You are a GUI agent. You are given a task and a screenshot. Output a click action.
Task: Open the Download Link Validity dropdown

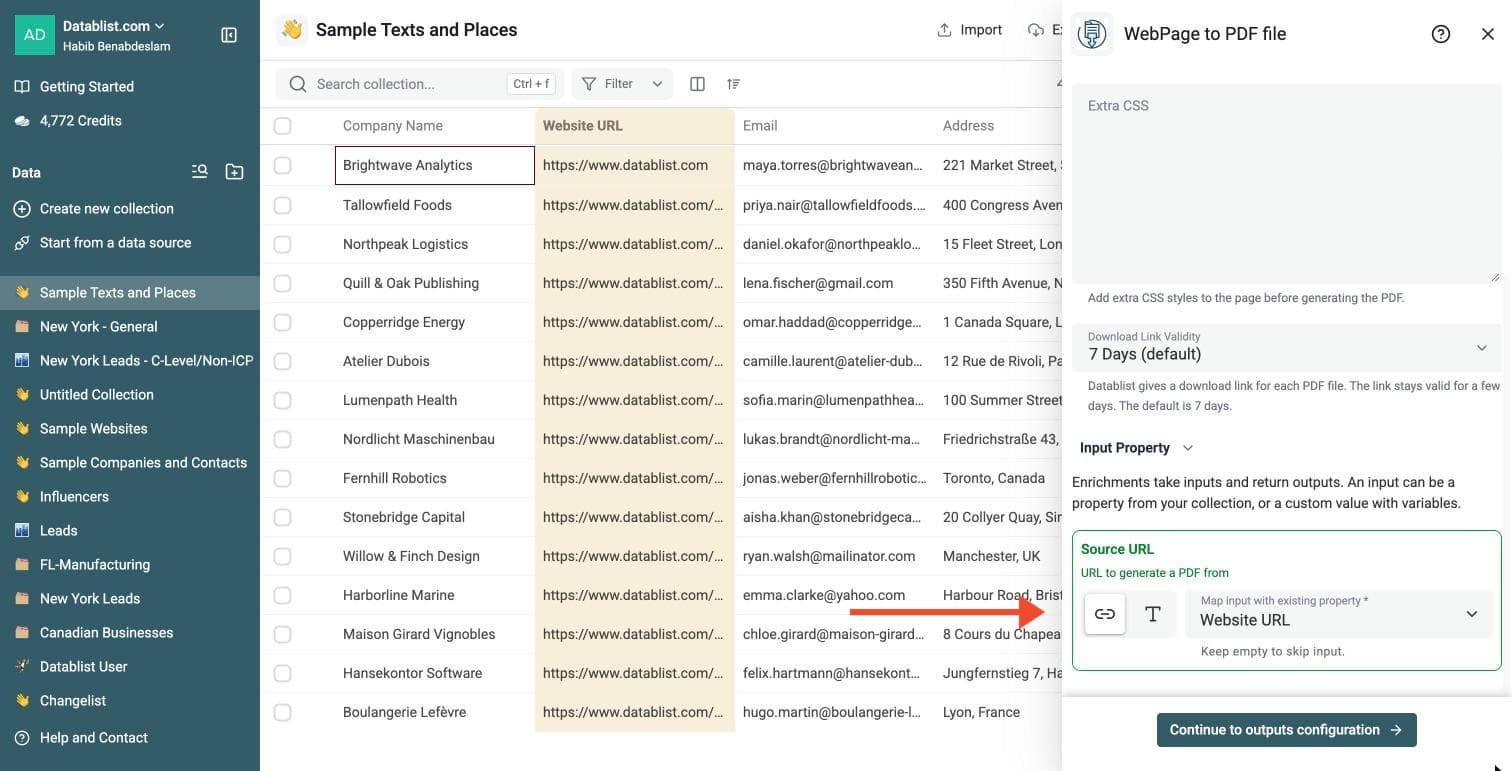click(1286, 347)
